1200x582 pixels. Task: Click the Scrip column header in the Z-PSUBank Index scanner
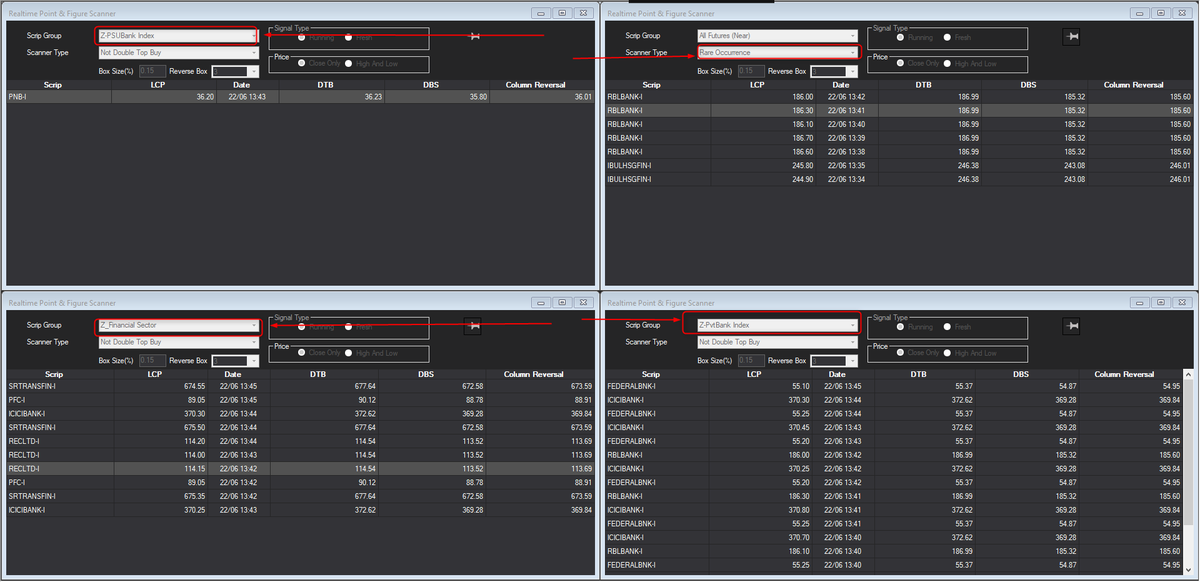(x=53, y=85)
